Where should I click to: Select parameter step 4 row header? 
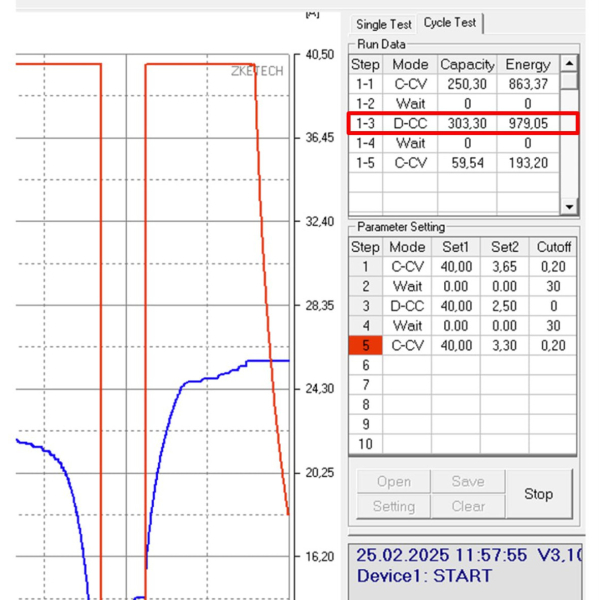point(365,326)
